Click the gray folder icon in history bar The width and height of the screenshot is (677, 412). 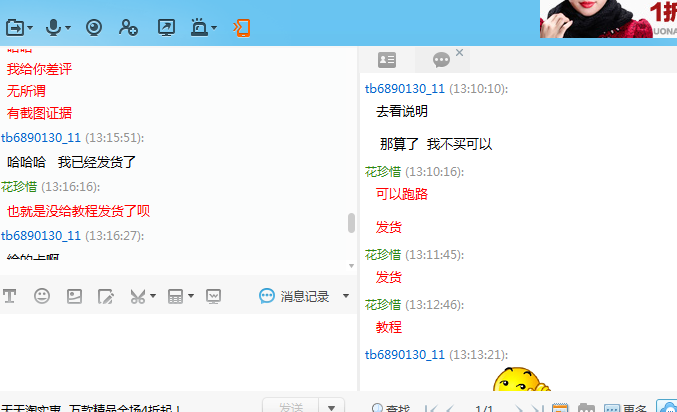pyautogui.click(x=586, y=407)
